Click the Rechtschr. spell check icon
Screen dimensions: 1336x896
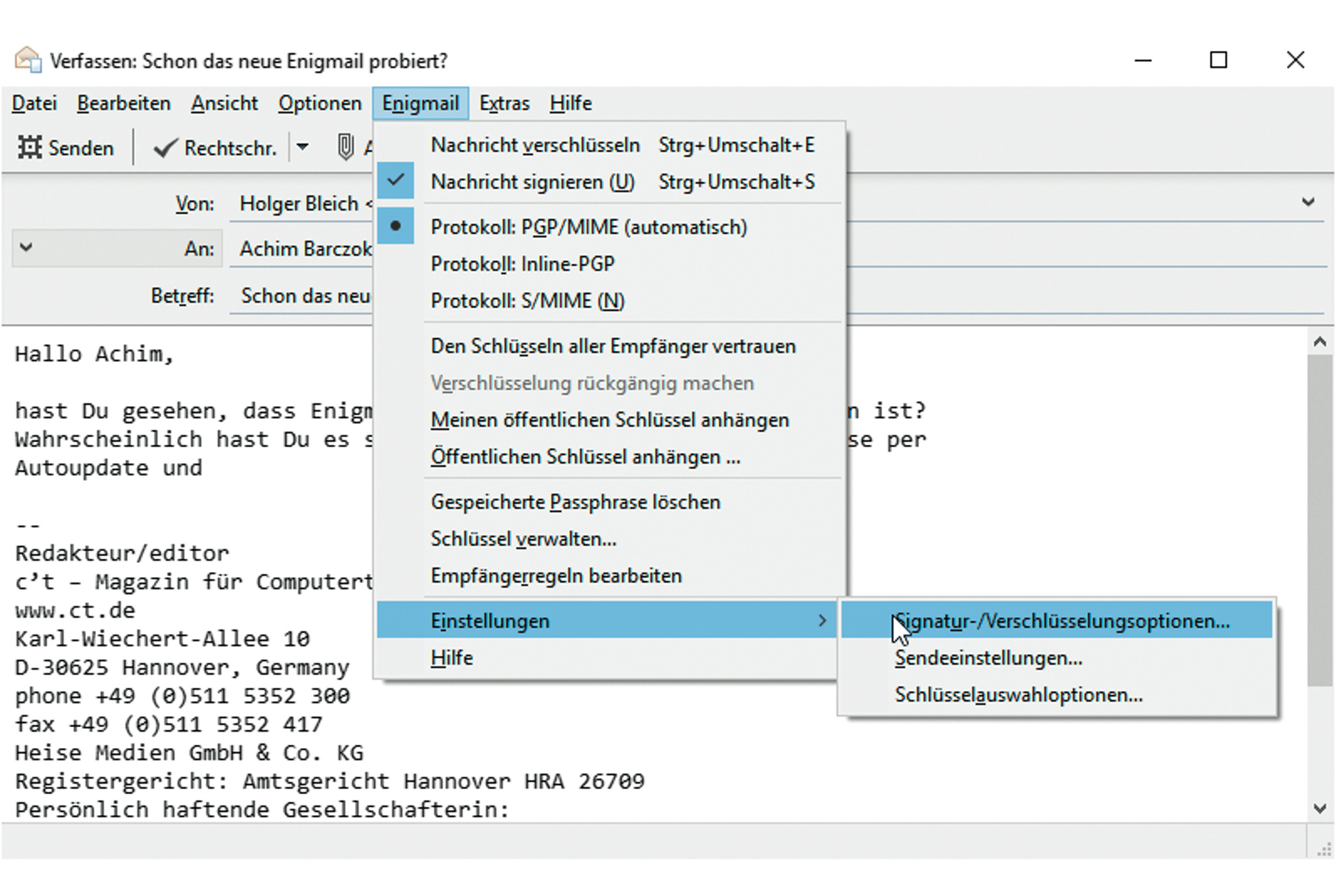[x=165, y=148]
